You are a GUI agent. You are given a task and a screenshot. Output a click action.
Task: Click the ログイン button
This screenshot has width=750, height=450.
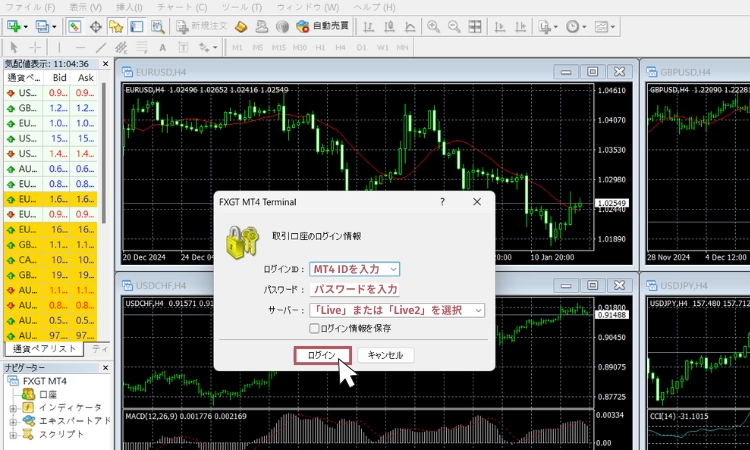point(322,355)
